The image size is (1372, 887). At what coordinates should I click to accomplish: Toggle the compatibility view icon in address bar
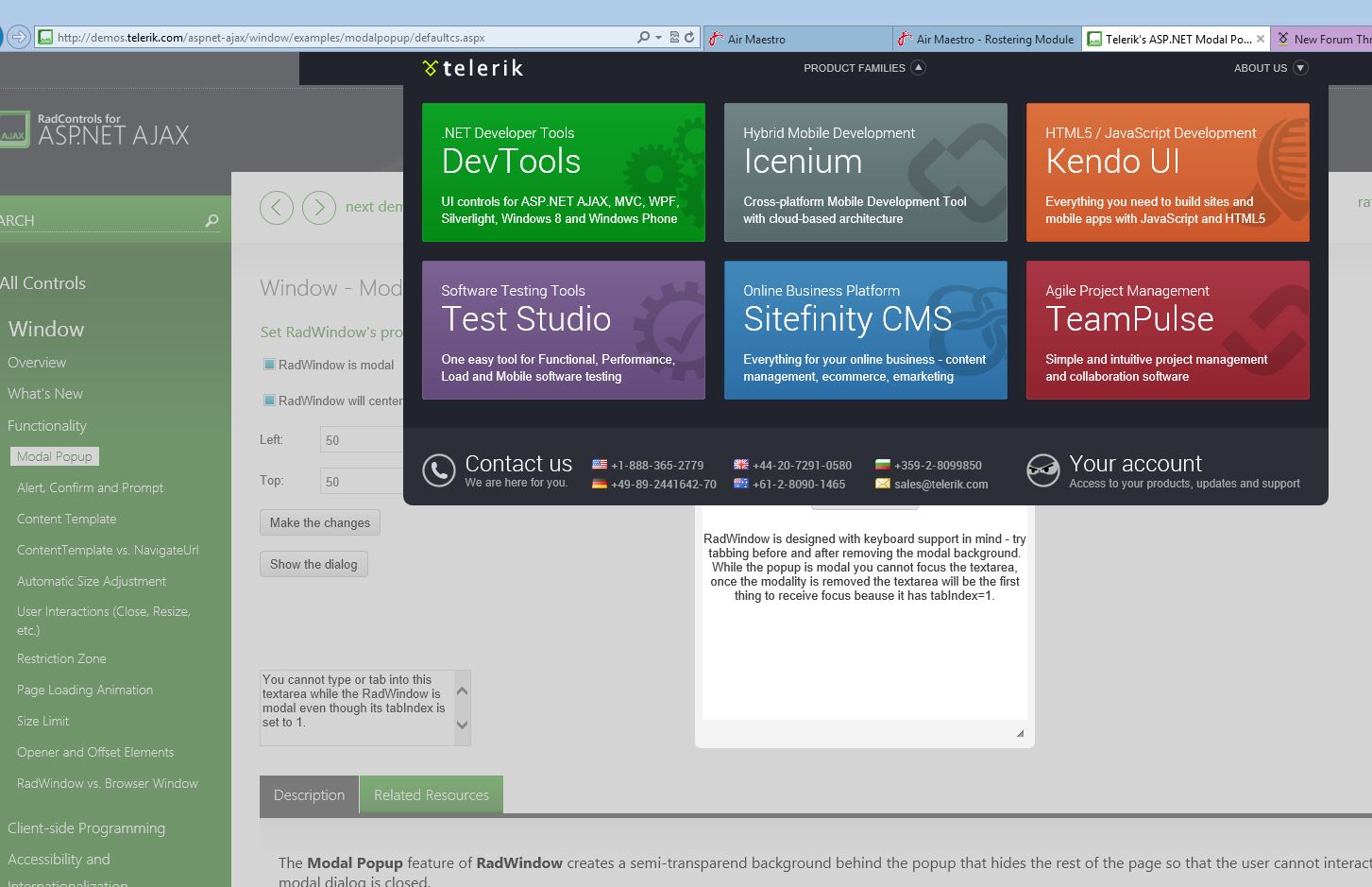tap(674, 38)
